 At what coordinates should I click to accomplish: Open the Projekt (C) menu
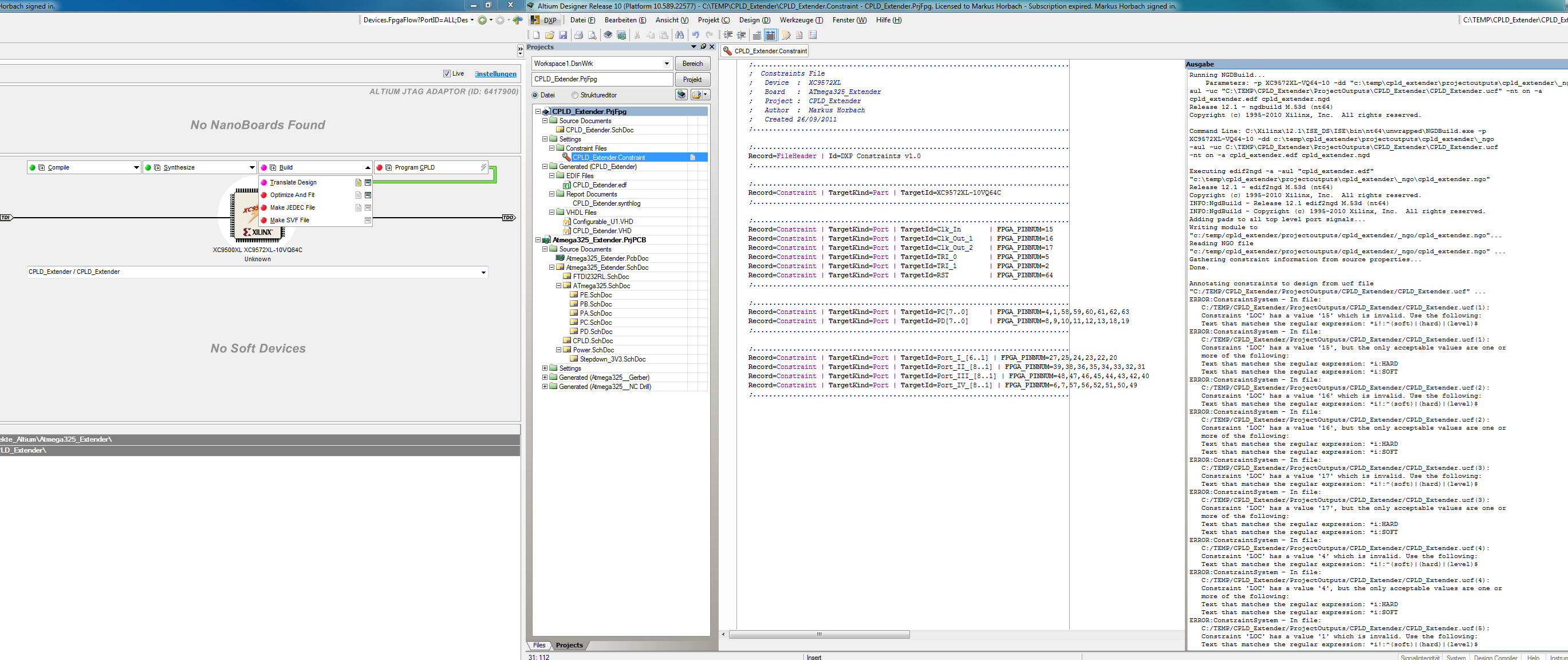[714, 20]
